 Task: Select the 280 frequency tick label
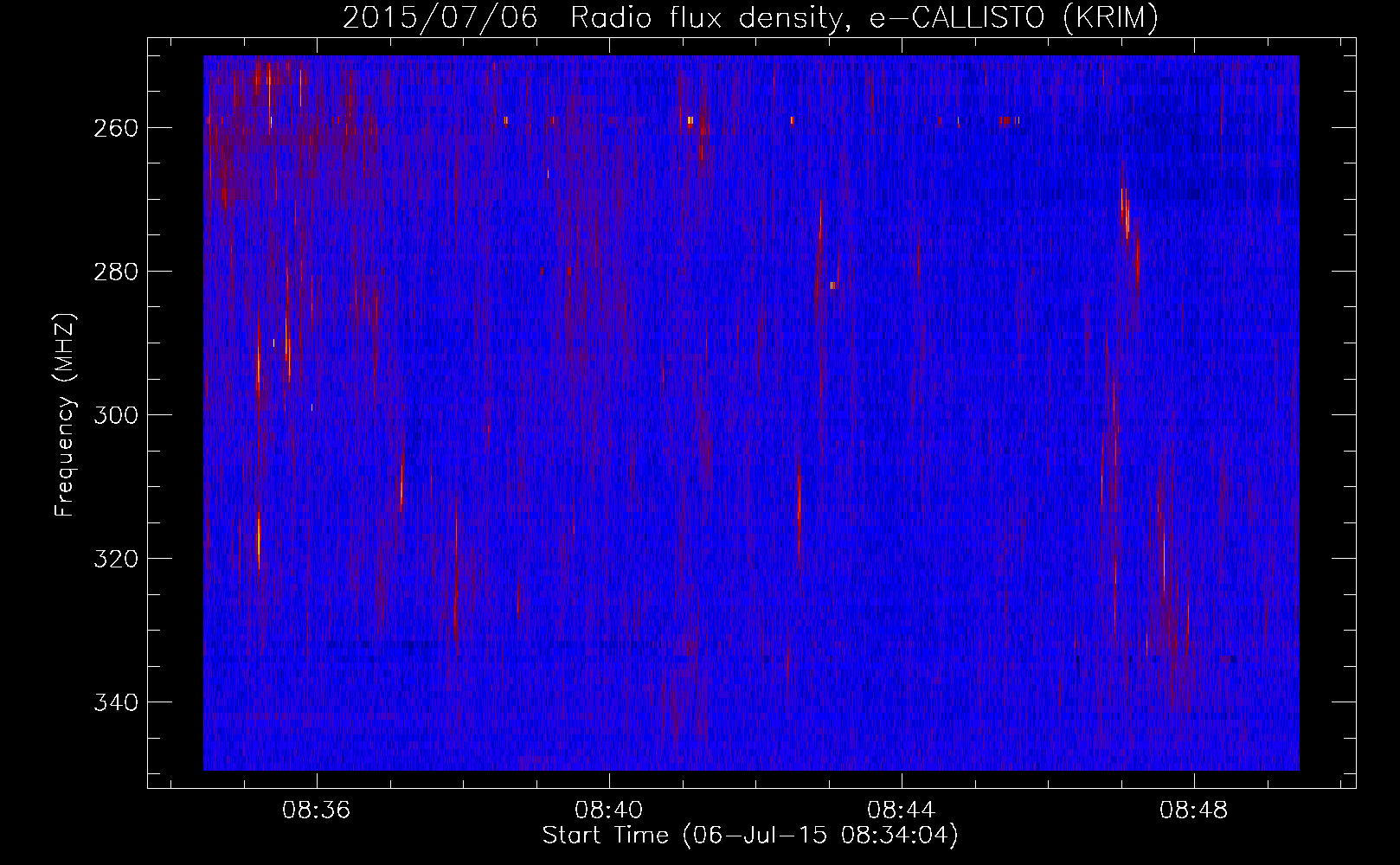click(x=115, y=272)
